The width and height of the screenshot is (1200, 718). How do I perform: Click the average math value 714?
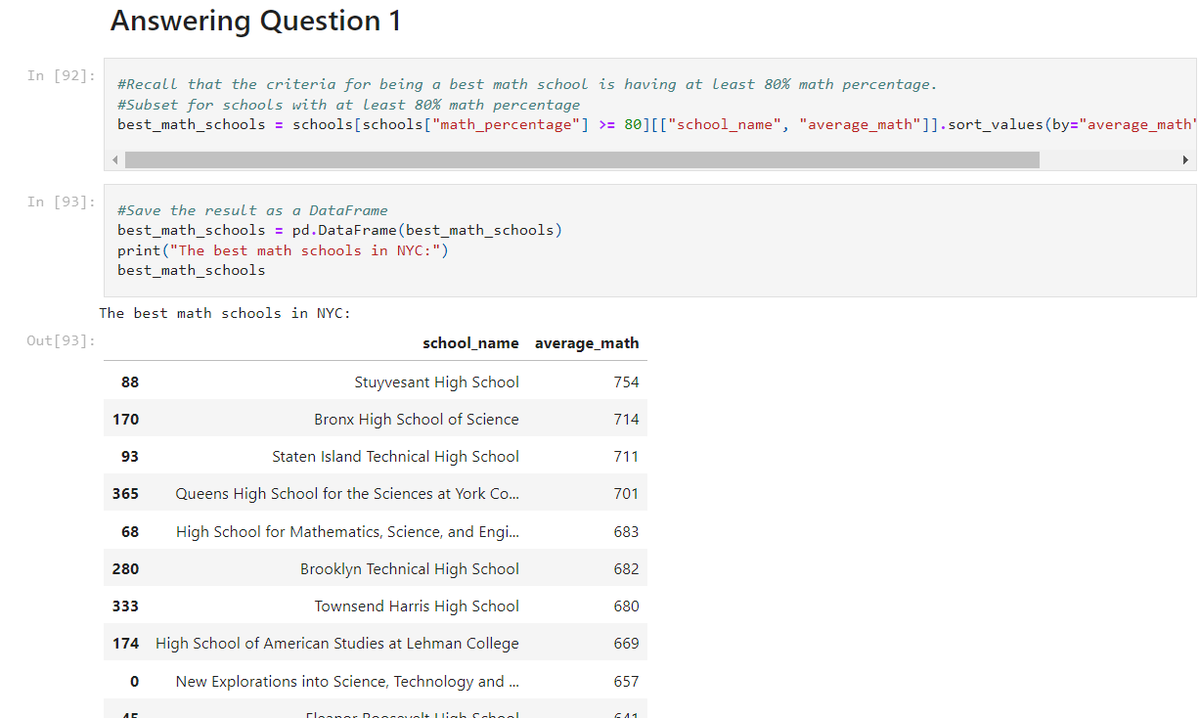[x=626, y=419]
